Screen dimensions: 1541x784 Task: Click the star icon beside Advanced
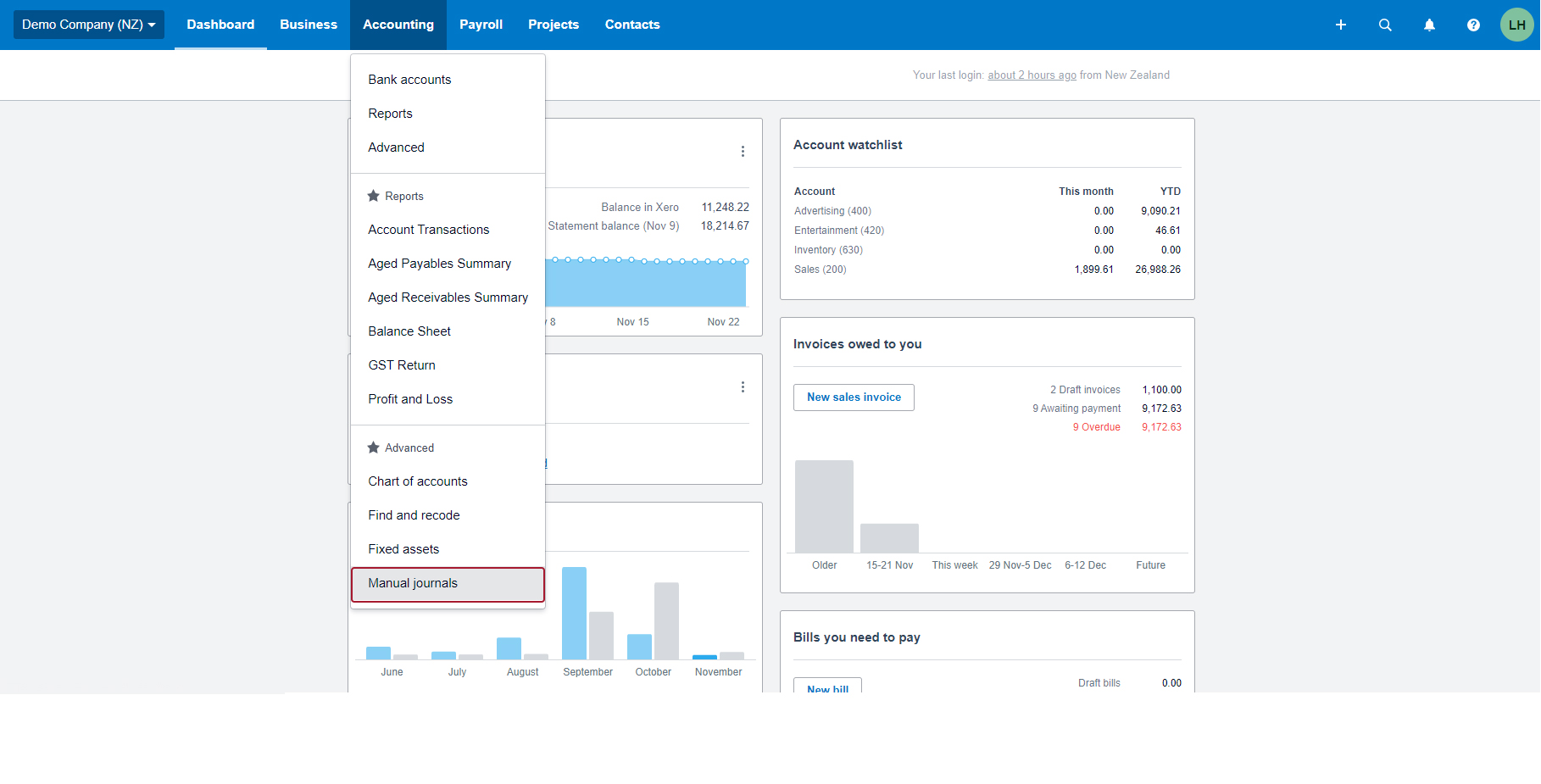click(x=373, y=448)
